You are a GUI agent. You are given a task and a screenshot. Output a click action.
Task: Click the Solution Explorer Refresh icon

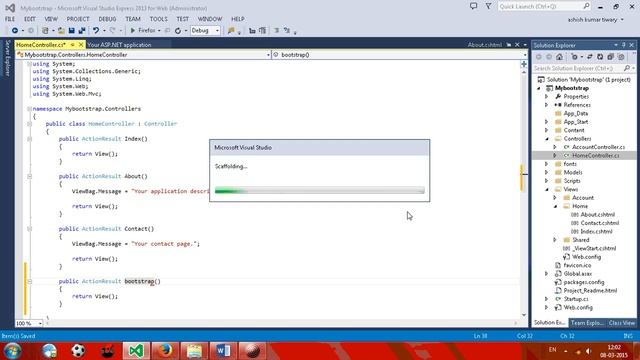[x=600, y=57]
